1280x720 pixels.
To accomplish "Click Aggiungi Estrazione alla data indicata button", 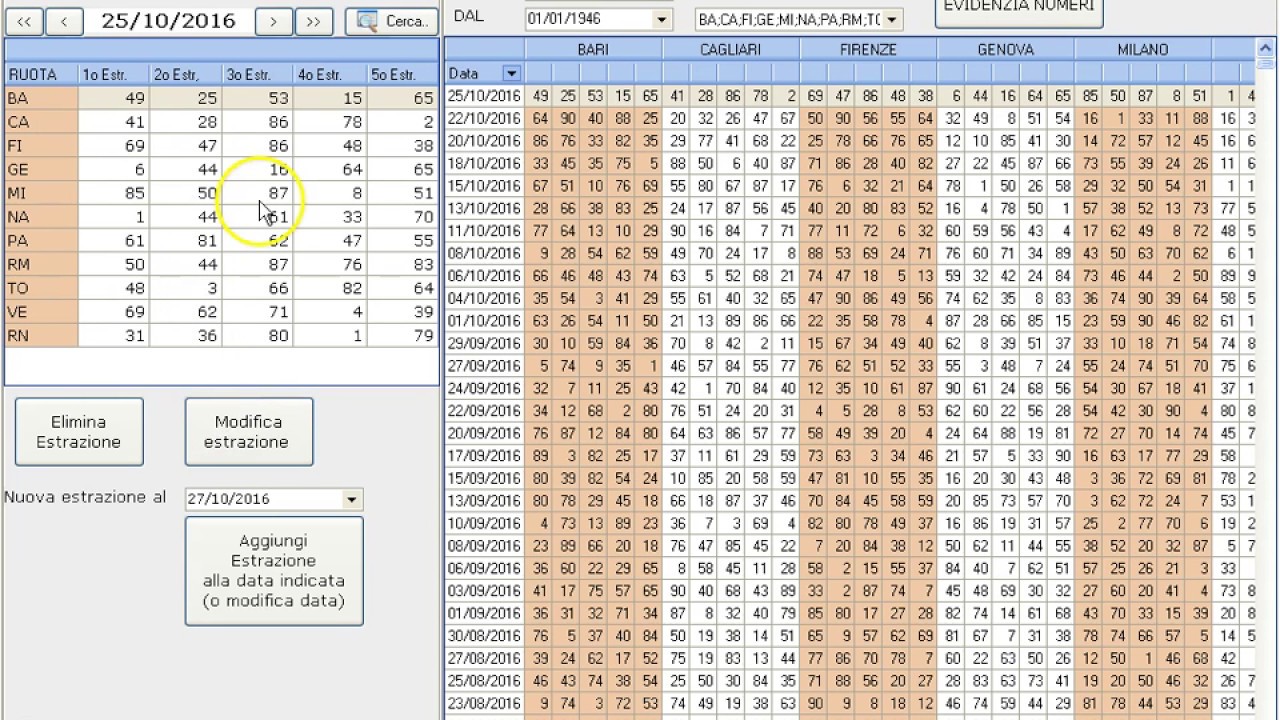I will click(274, 571).
